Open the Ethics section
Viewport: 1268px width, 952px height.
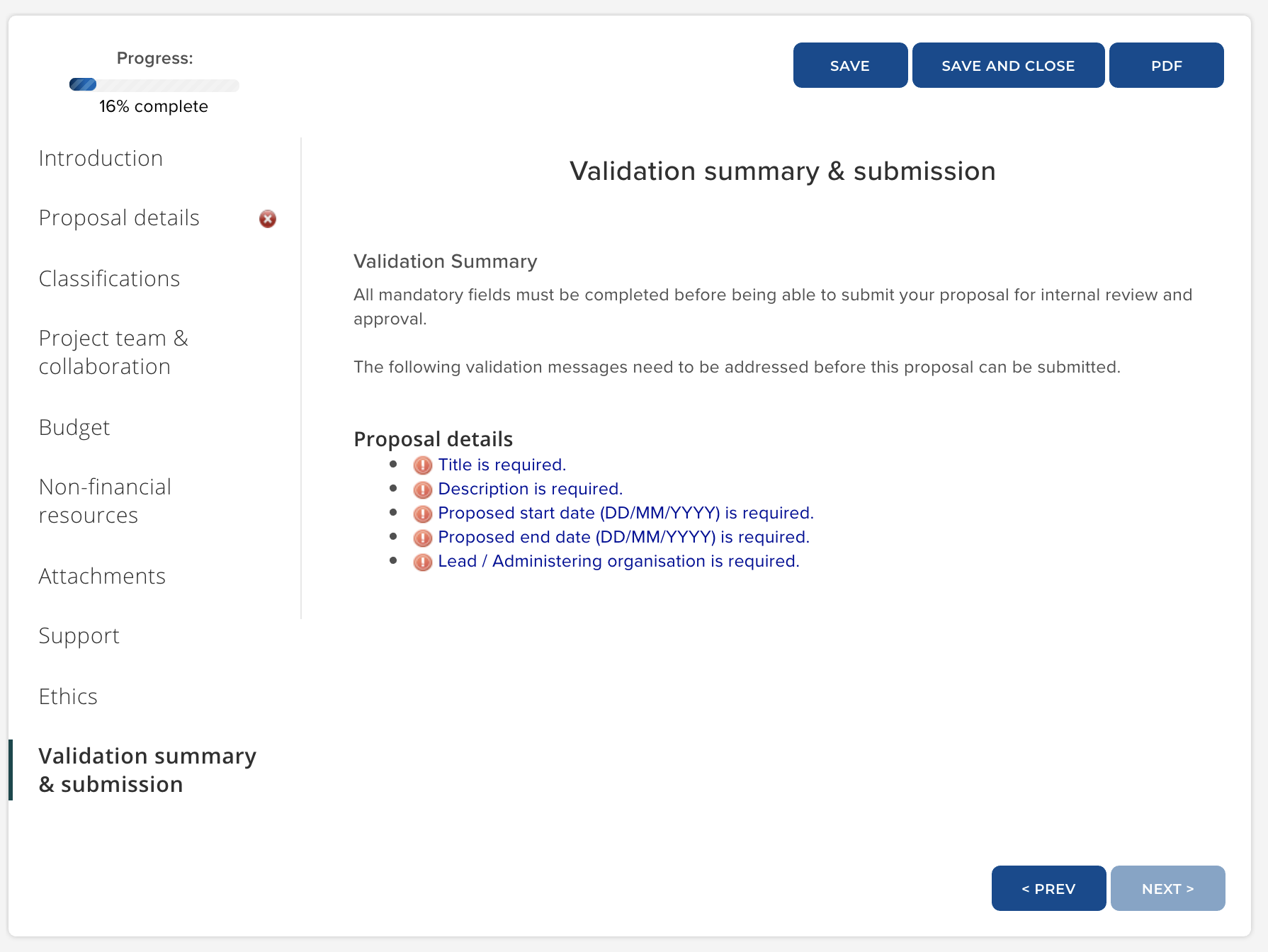pos(68,697)
